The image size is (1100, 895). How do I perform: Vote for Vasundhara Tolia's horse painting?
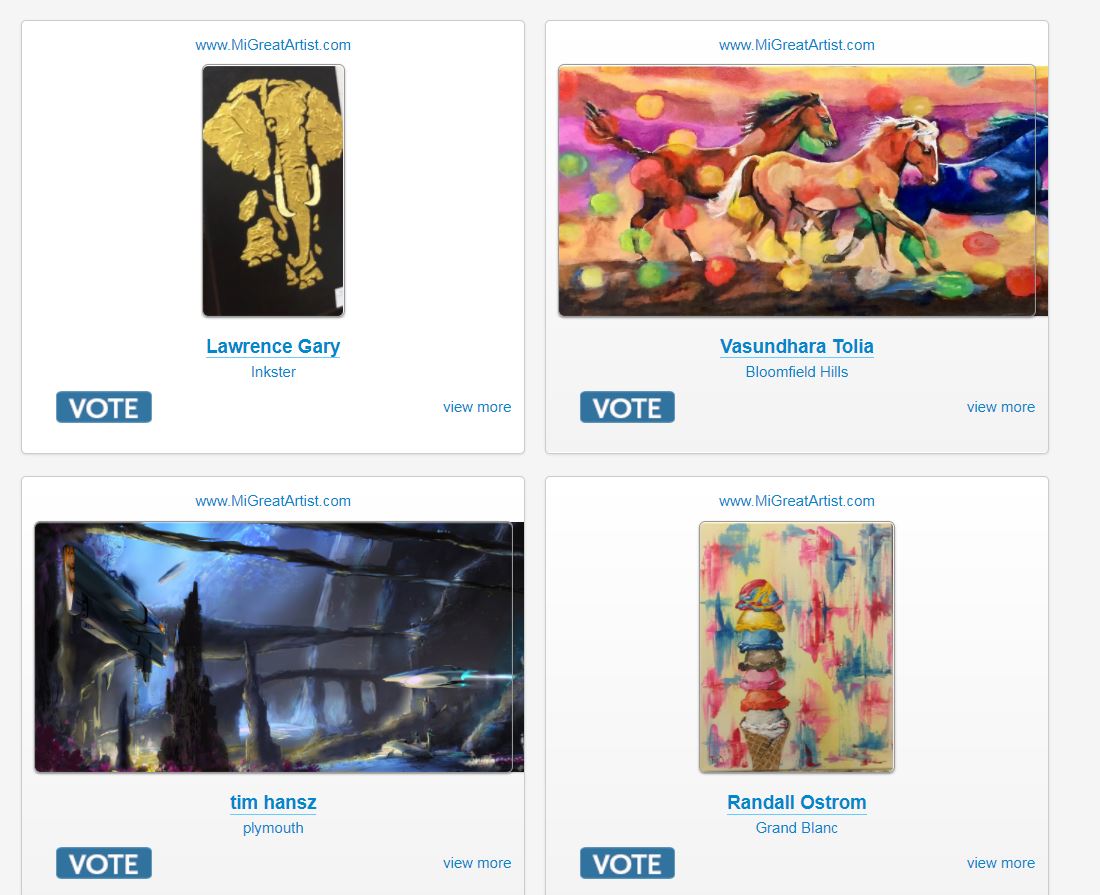[x=627, y=407]
